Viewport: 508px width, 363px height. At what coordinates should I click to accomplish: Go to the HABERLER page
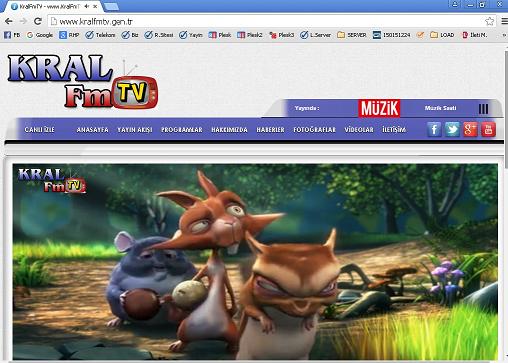[x=270, y=130]
